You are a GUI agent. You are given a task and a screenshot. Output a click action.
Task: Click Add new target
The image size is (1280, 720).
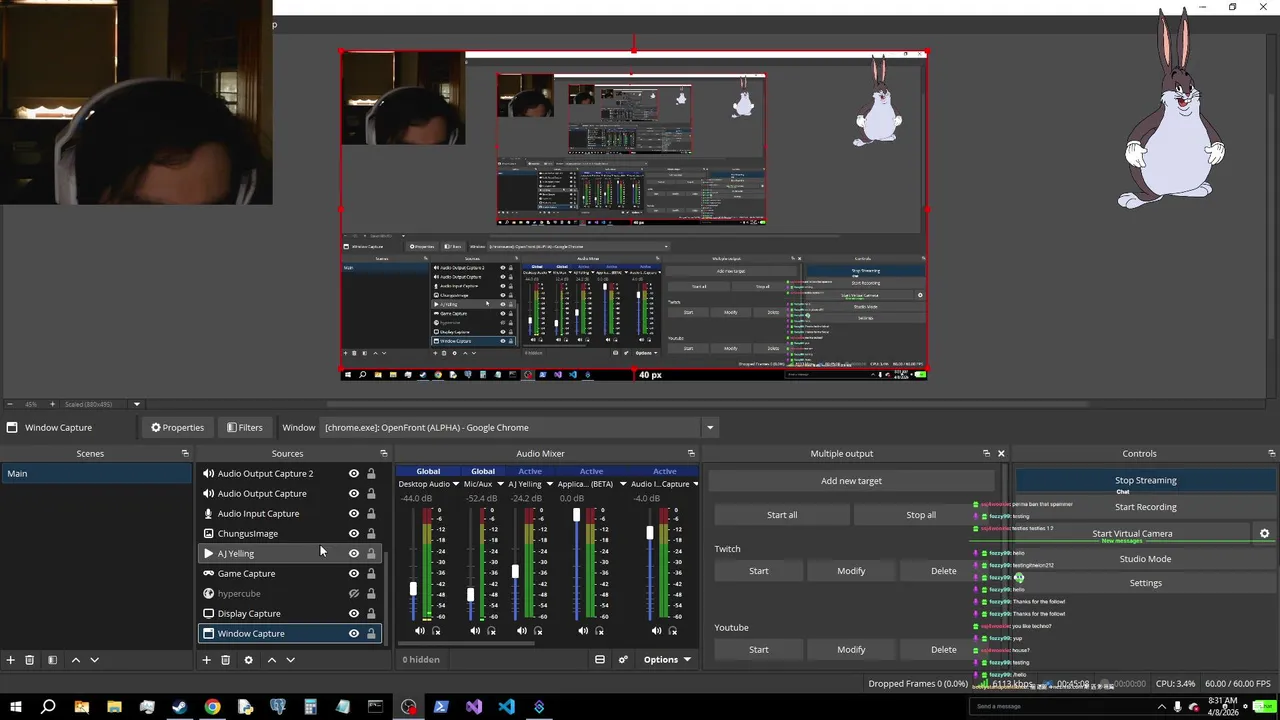pos(851,481)
